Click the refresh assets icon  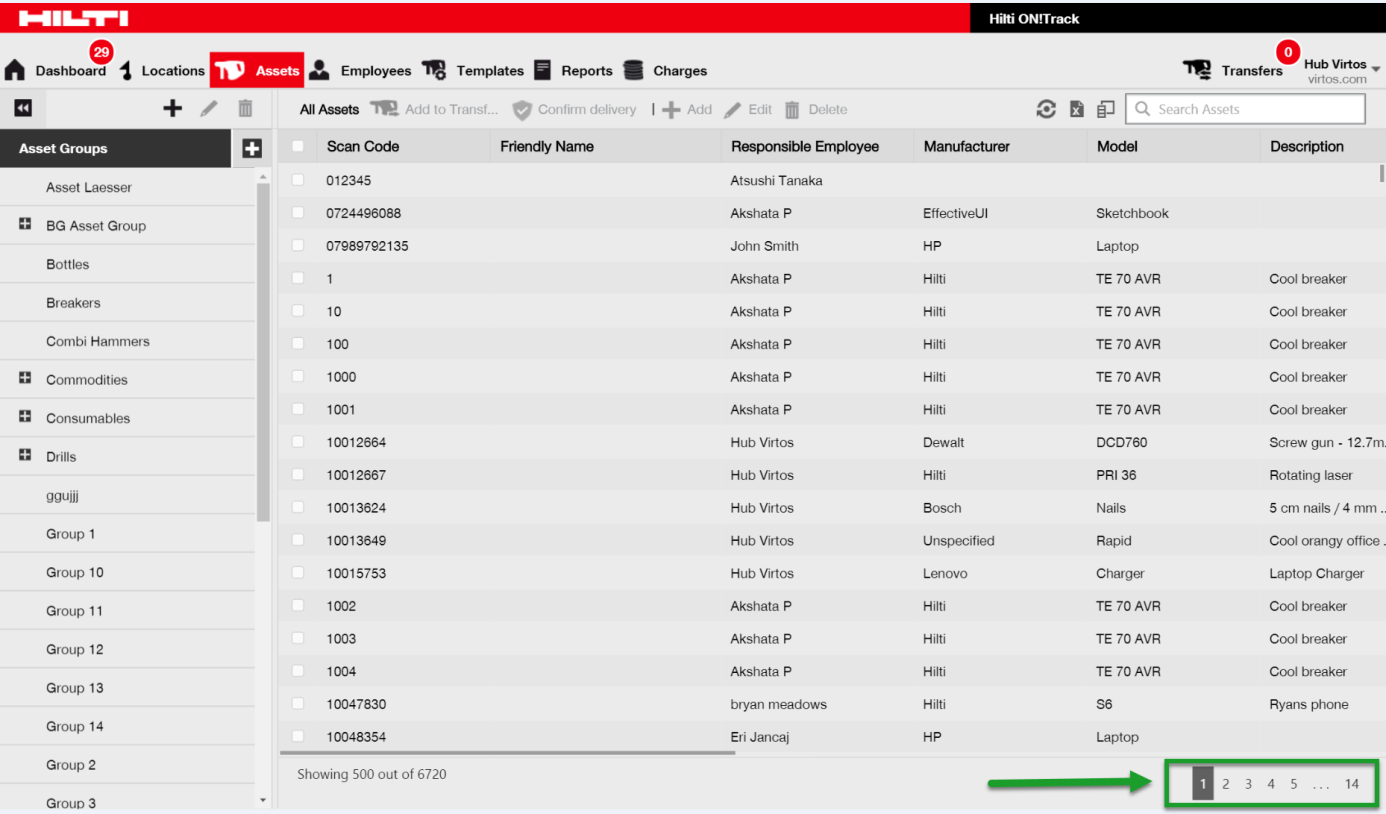(x=1046, y=109)
